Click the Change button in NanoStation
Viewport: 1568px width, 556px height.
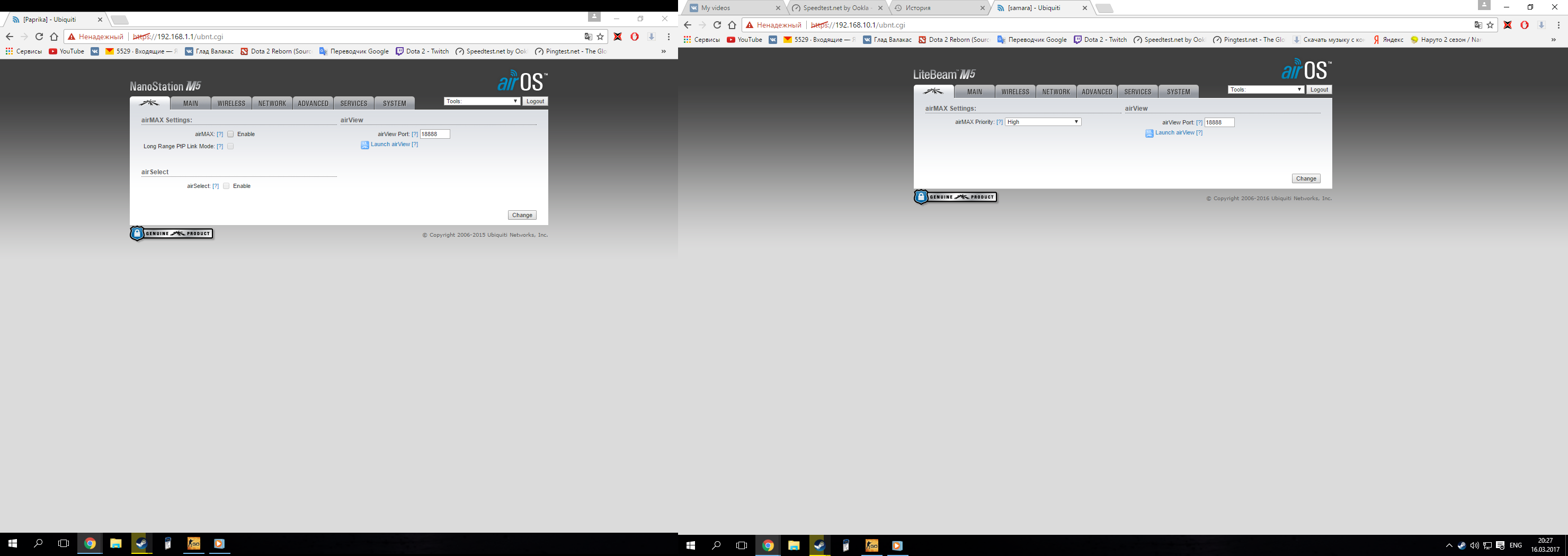pos(522,216)
